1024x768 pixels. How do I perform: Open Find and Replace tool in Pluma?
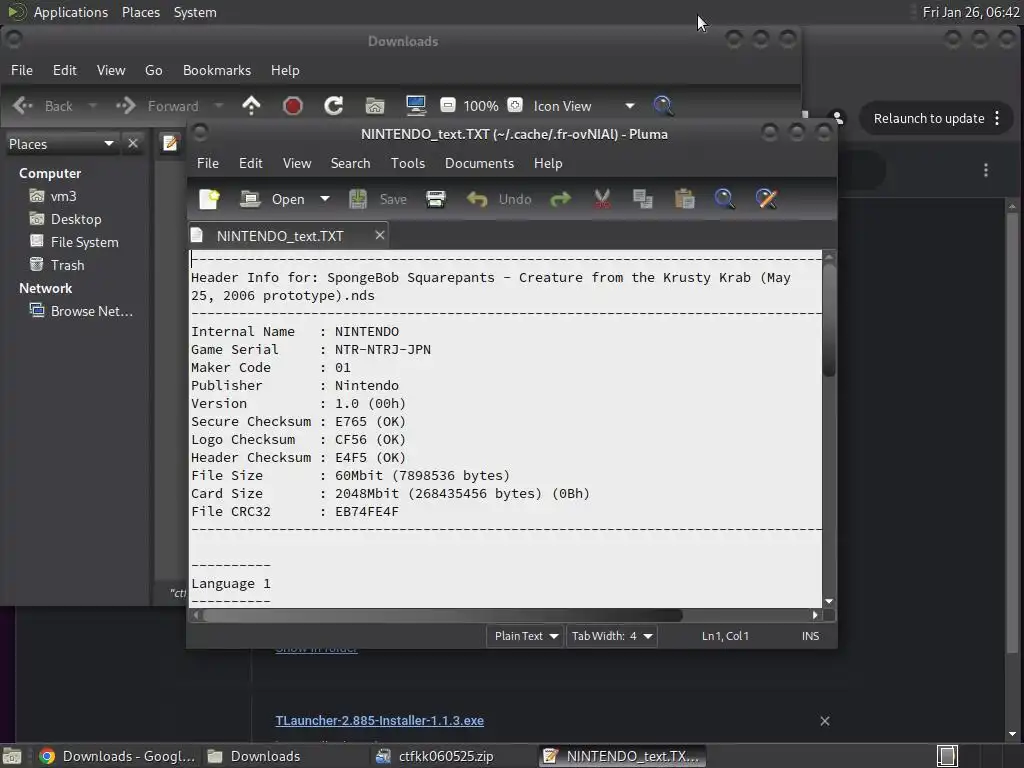click(766, 199)
